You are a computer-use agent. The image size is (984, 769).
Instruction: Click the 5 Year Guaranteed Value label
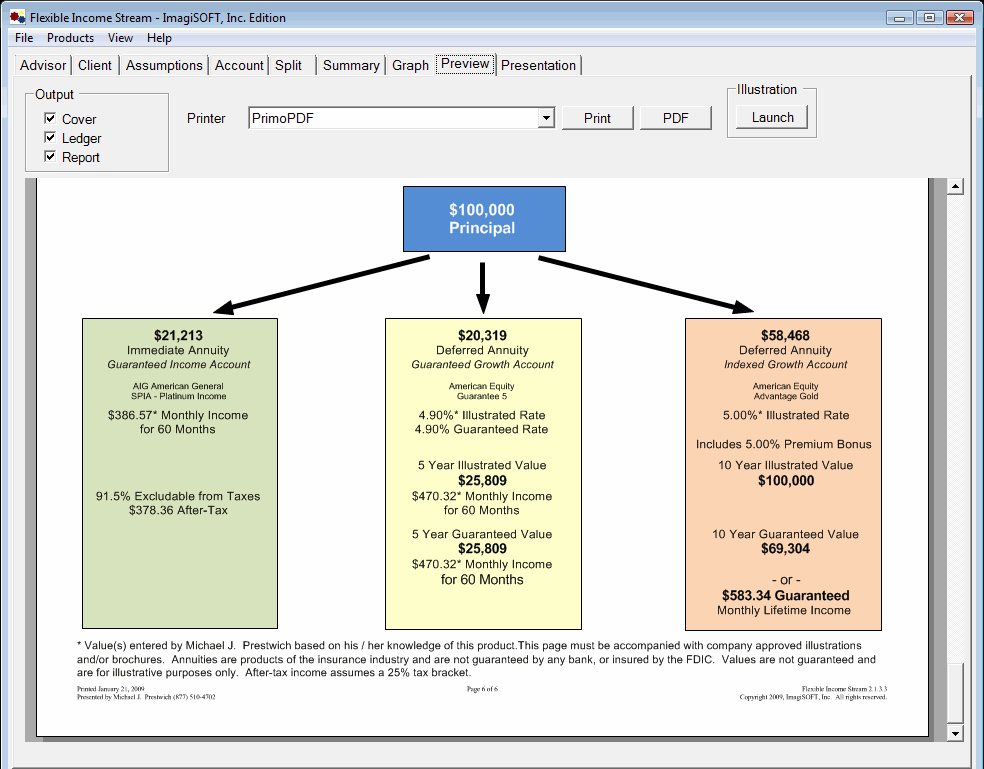(x=482, y=534)
